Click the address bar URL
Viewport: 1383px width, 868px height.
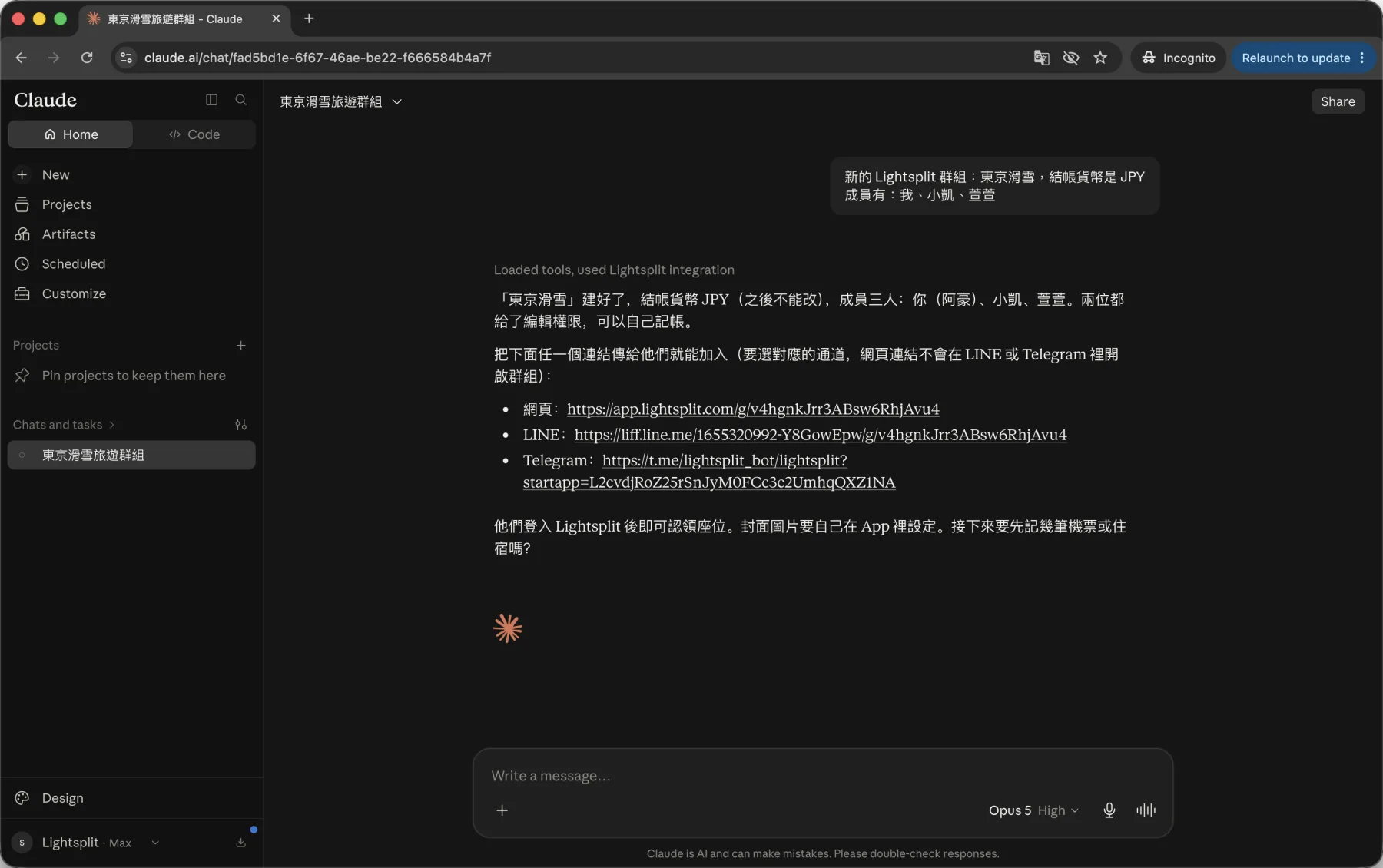(x=317, y=58)
